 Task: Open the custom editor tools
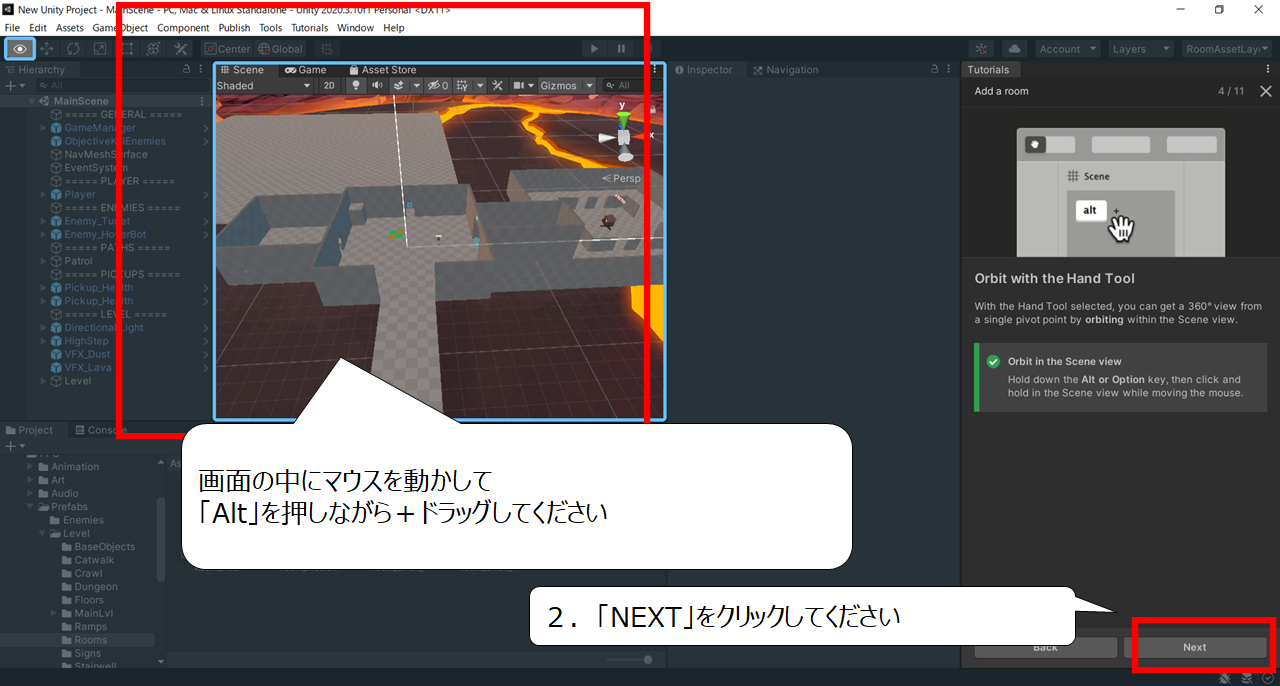coord(180,48)
